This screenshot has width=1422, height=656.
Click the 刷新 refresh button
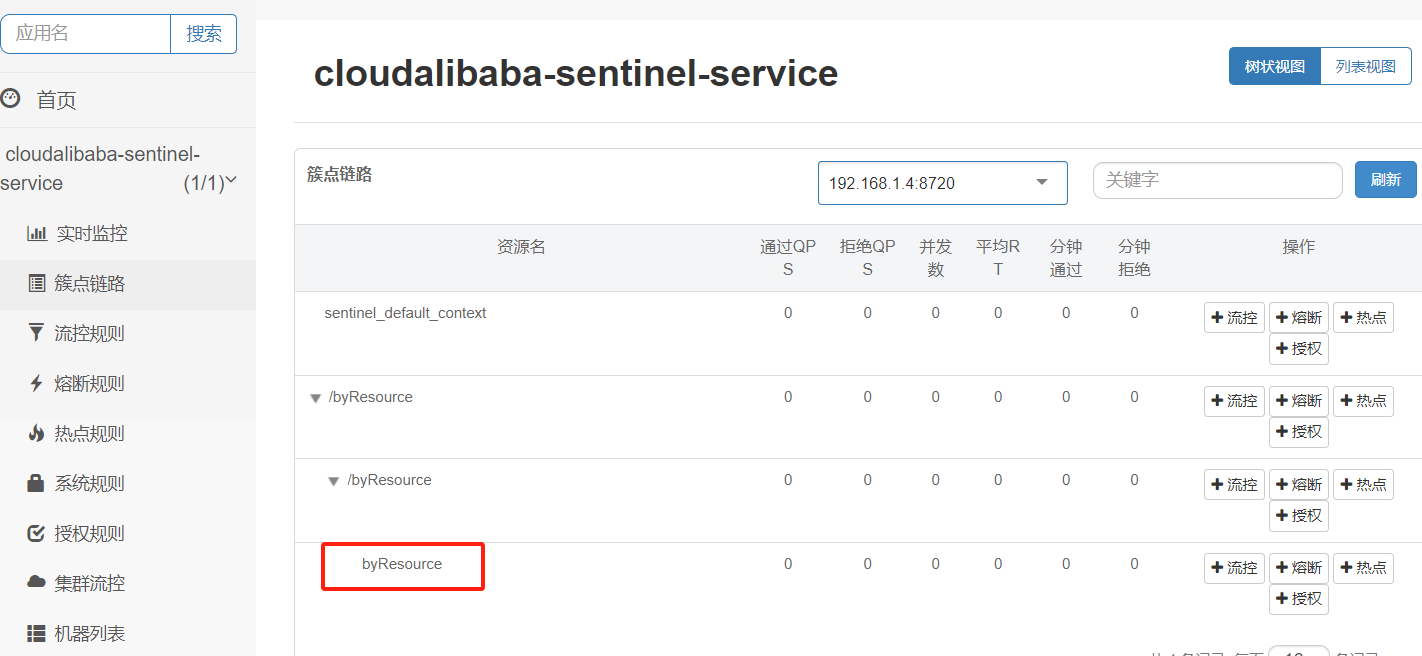click(1386, 180)
